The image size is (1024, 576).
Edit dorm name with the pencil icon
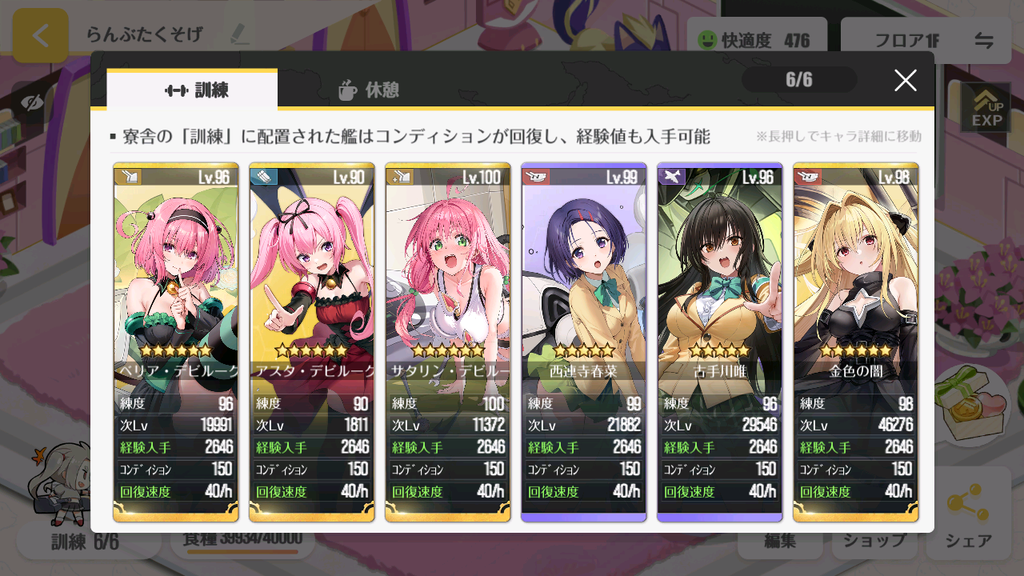(240, 34)
